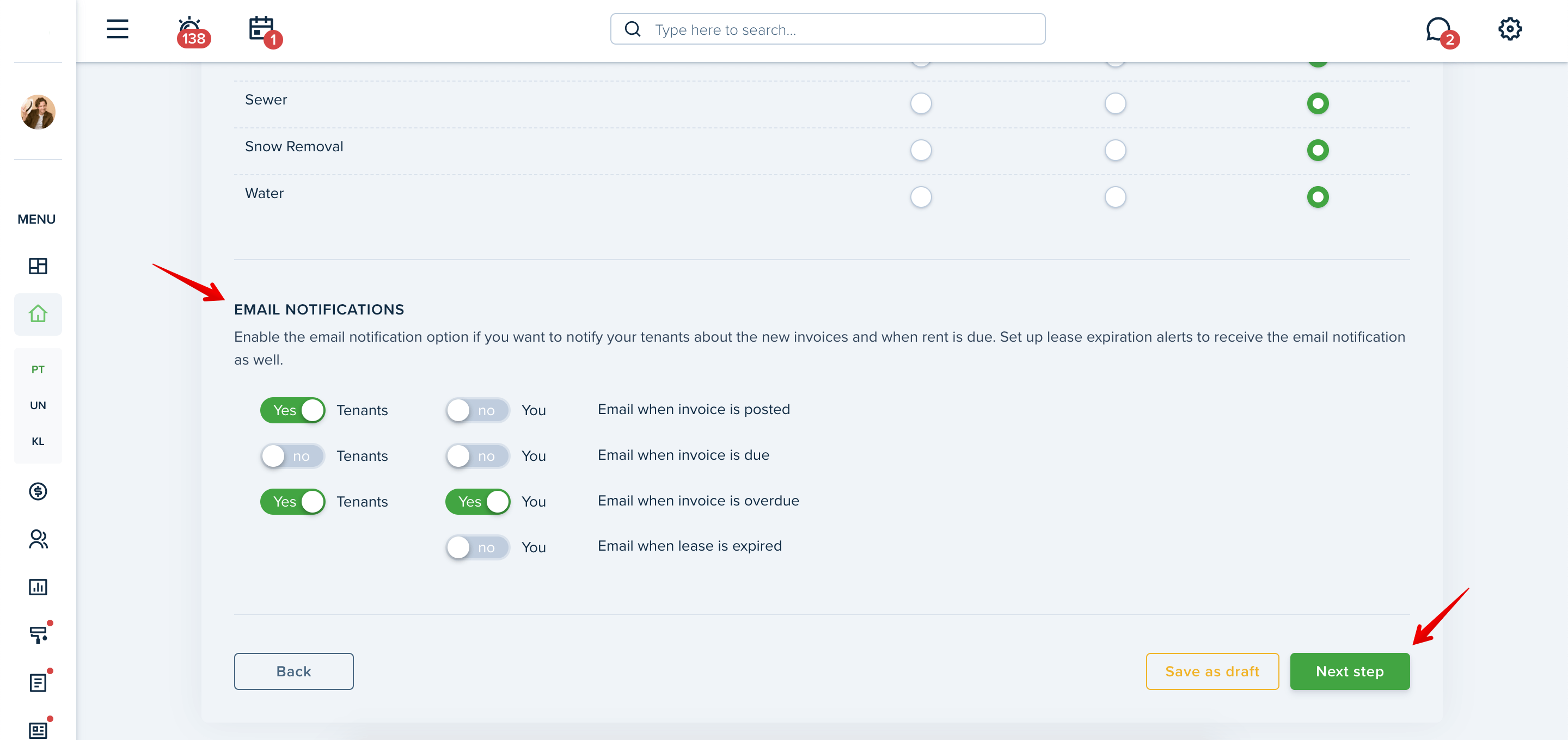Click the Next step button
The height and width of the screenshot is (740, 1568).
pyautogui.click(x=1350, y=671)
